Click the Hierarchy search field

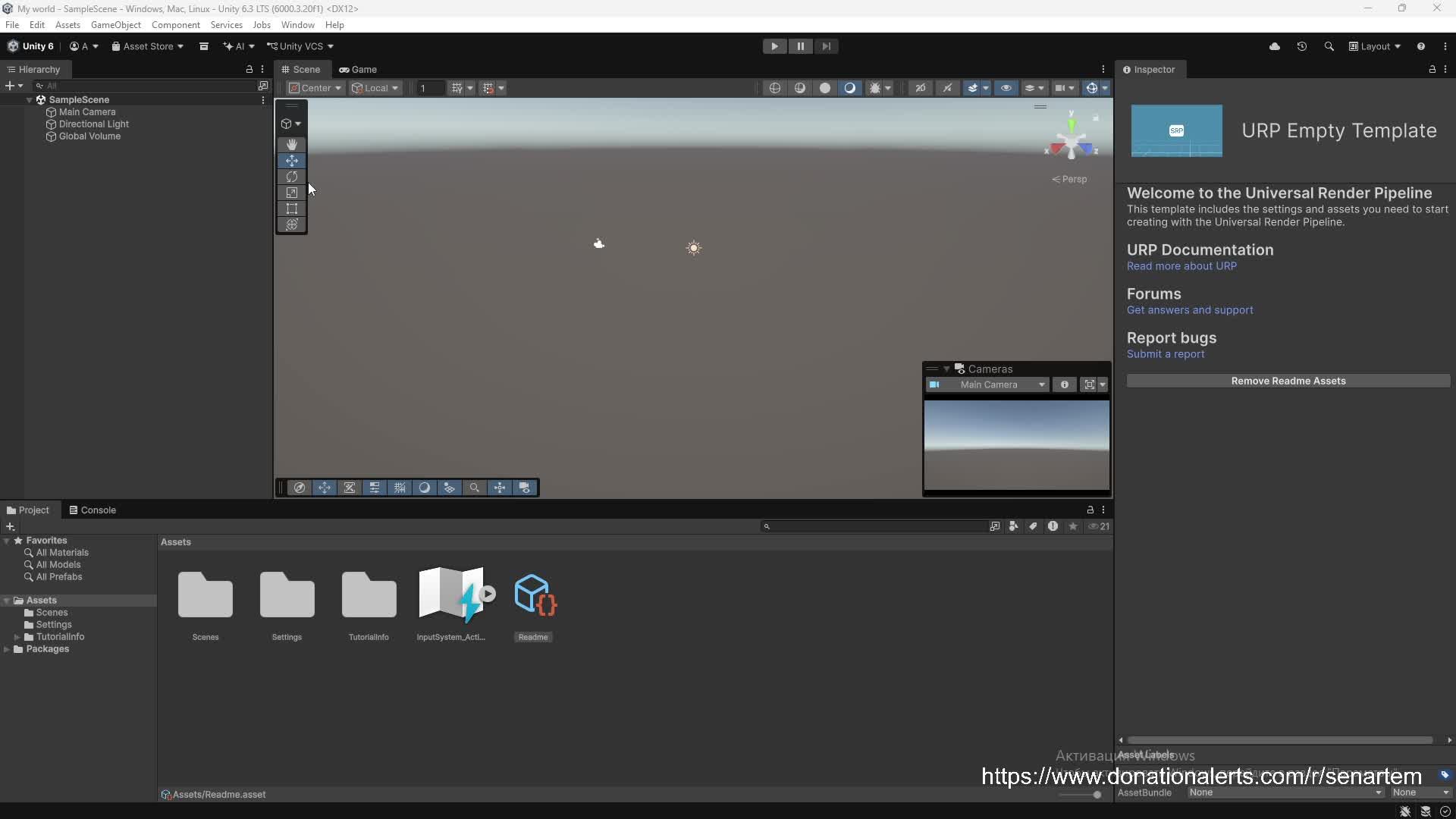click(x=144, y=86)
